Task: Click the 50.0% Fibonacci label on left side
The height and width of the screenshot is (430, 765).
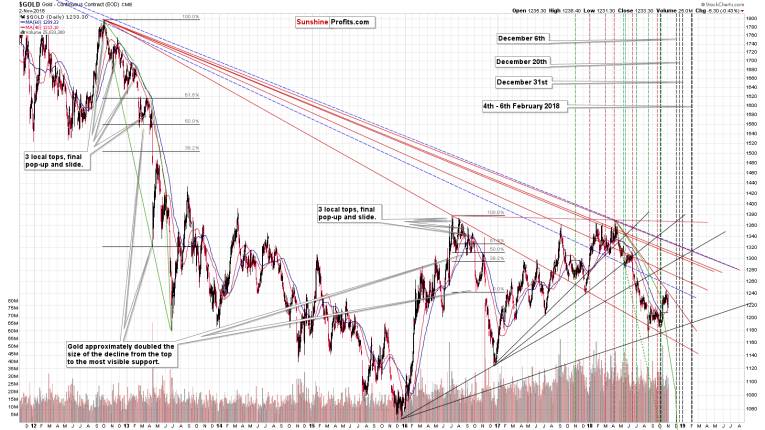Action: click(192, 122)
